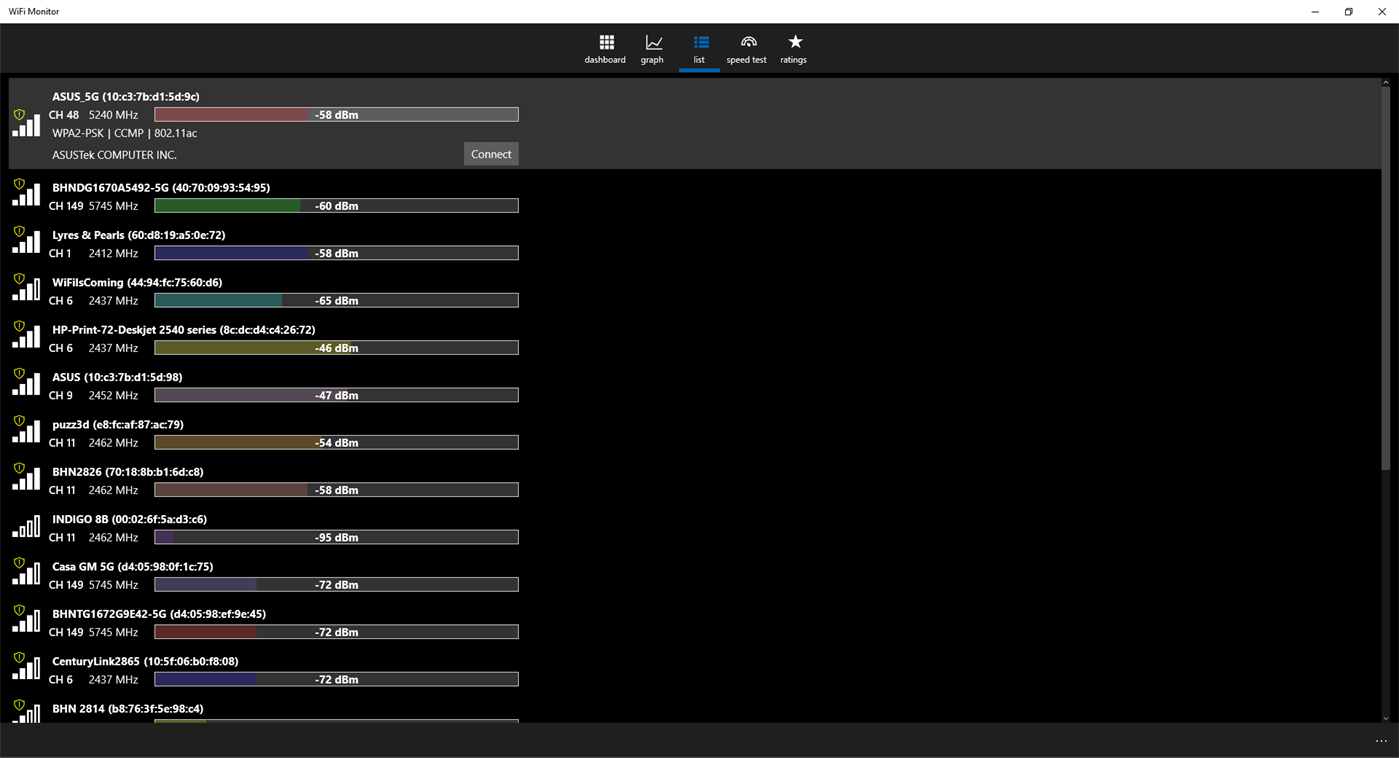Open the graph view
The height and width of the screenshot is (758, 1399).
coord(652,48)
